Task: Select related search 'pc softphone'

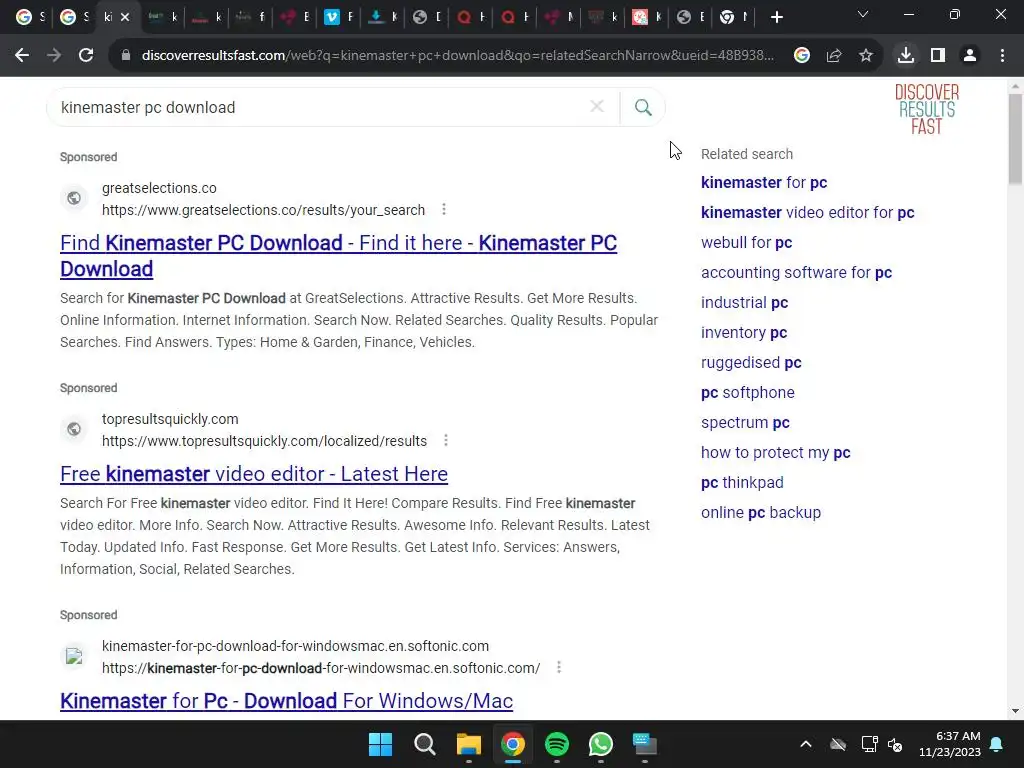Action: pyautogui.click(x=748, y=392)
